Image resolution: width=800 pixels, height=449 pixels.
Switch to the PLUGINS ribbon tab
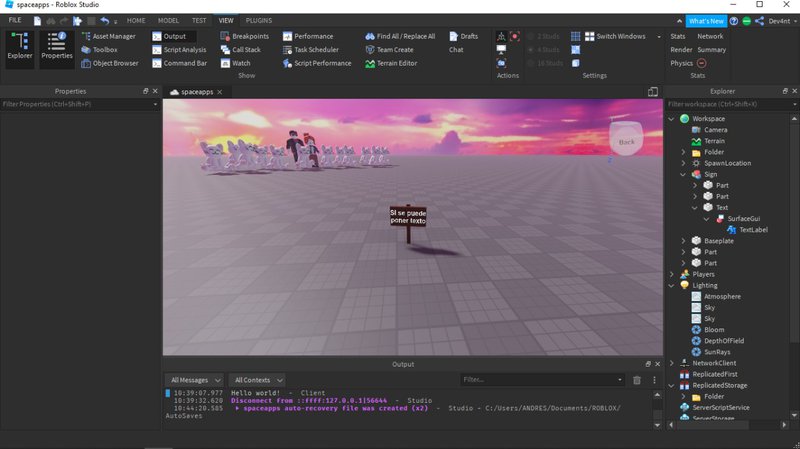pos(259,20)
